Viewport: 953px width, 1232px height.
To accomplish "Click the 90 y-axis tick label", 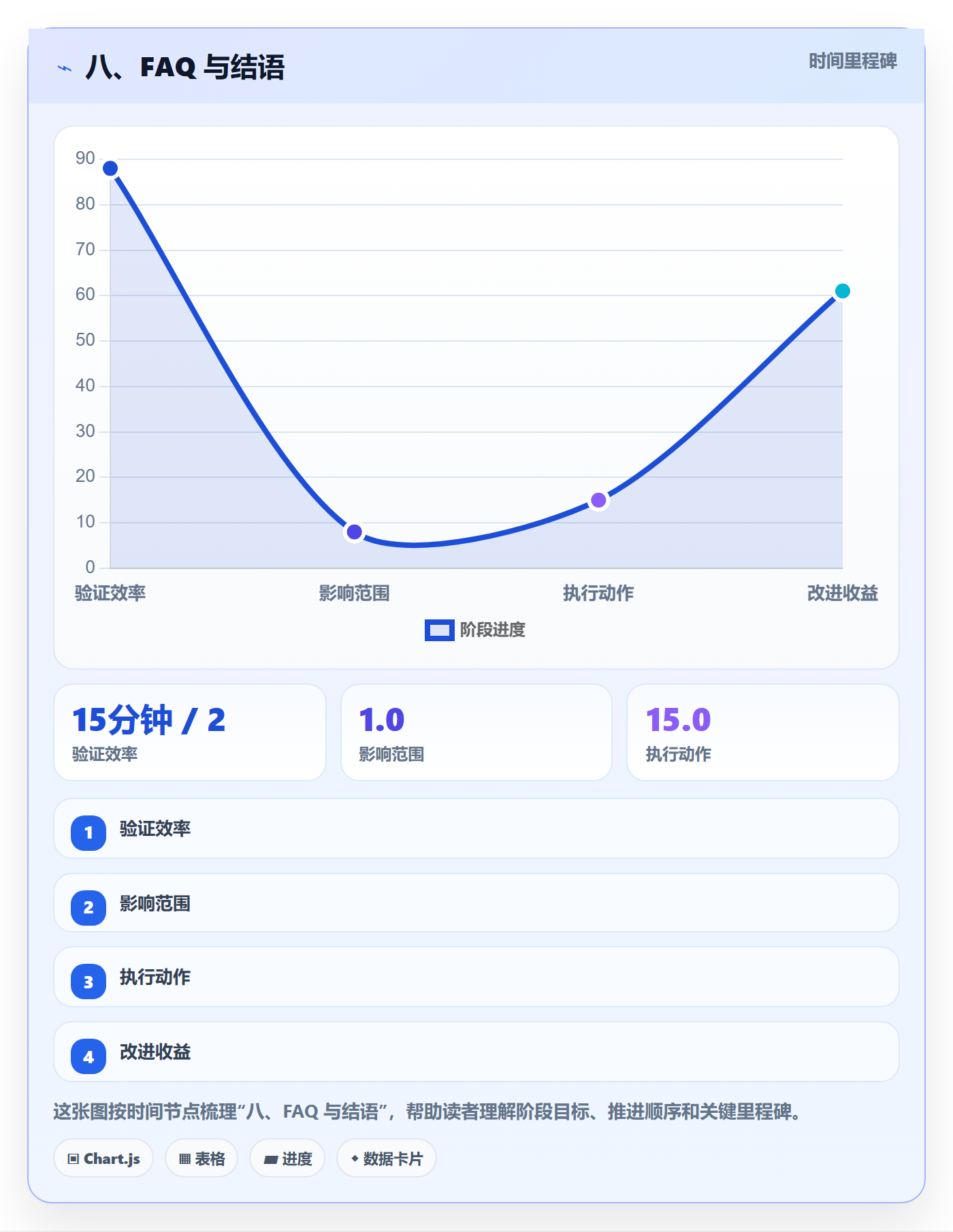I will [x=85, y=159].
